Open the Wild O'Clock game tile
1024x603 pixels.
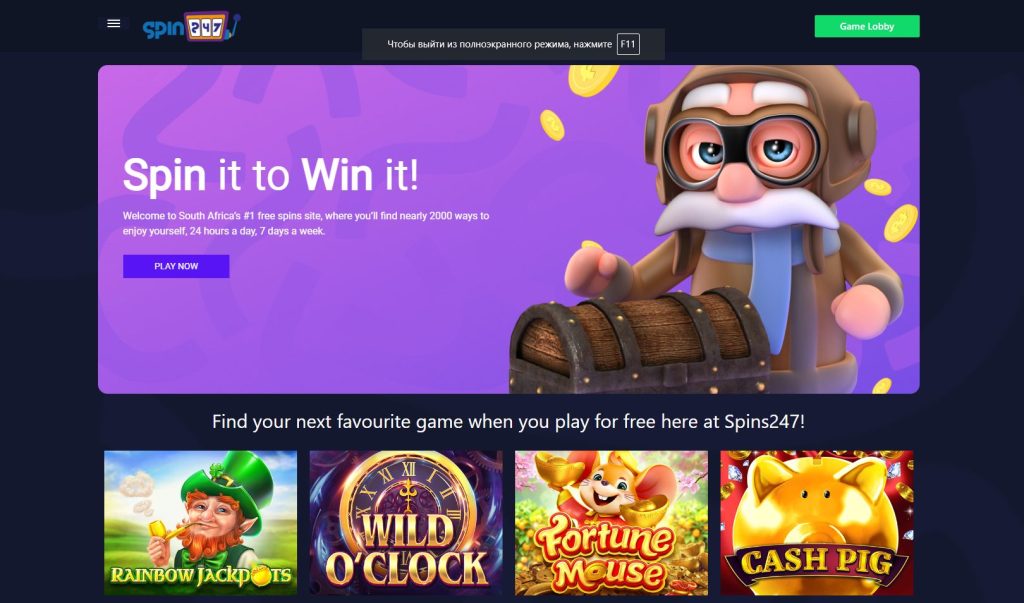406,523
